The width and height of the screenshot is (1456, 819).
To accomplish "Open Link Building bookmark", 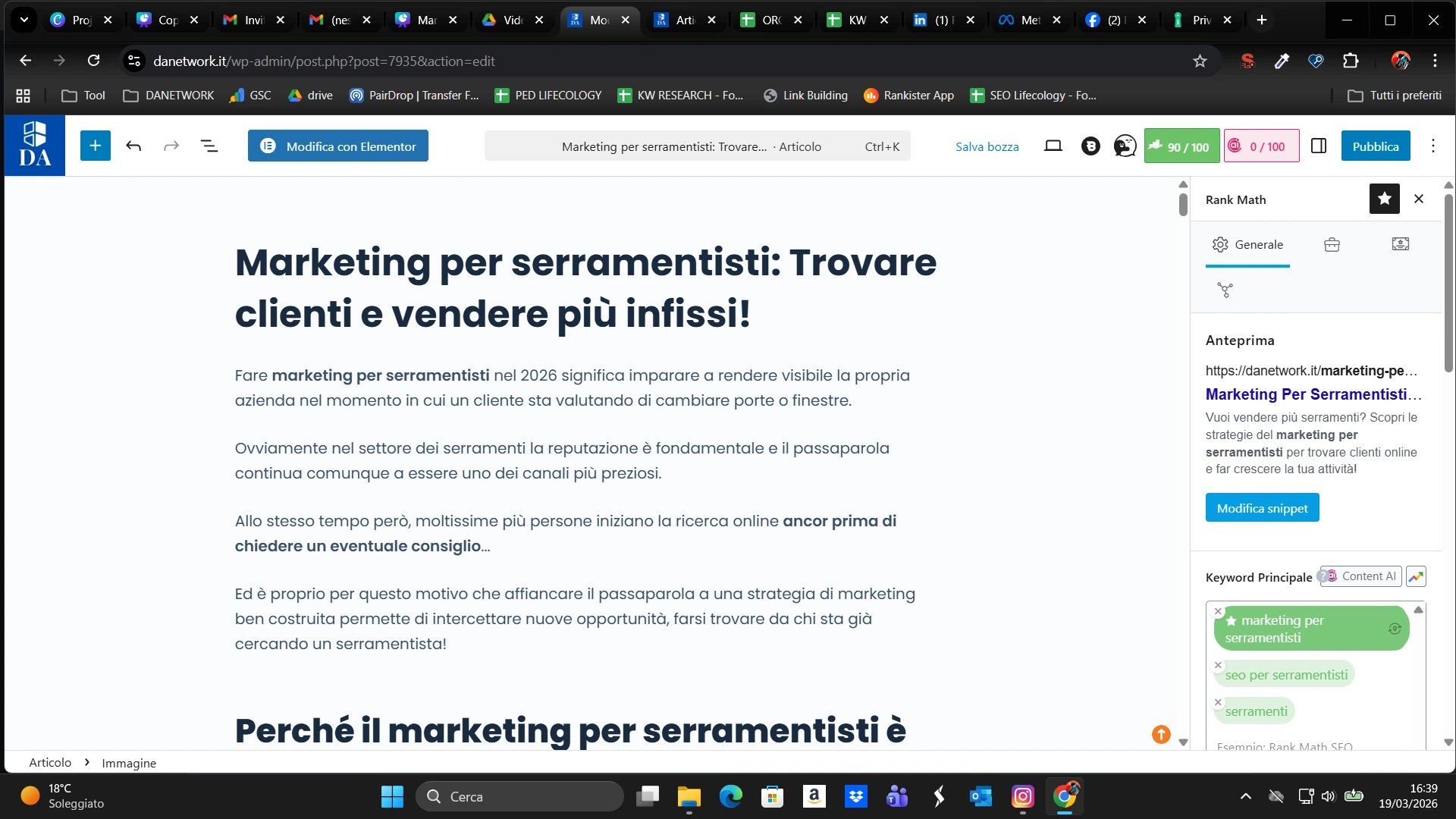I will point(805,95).
